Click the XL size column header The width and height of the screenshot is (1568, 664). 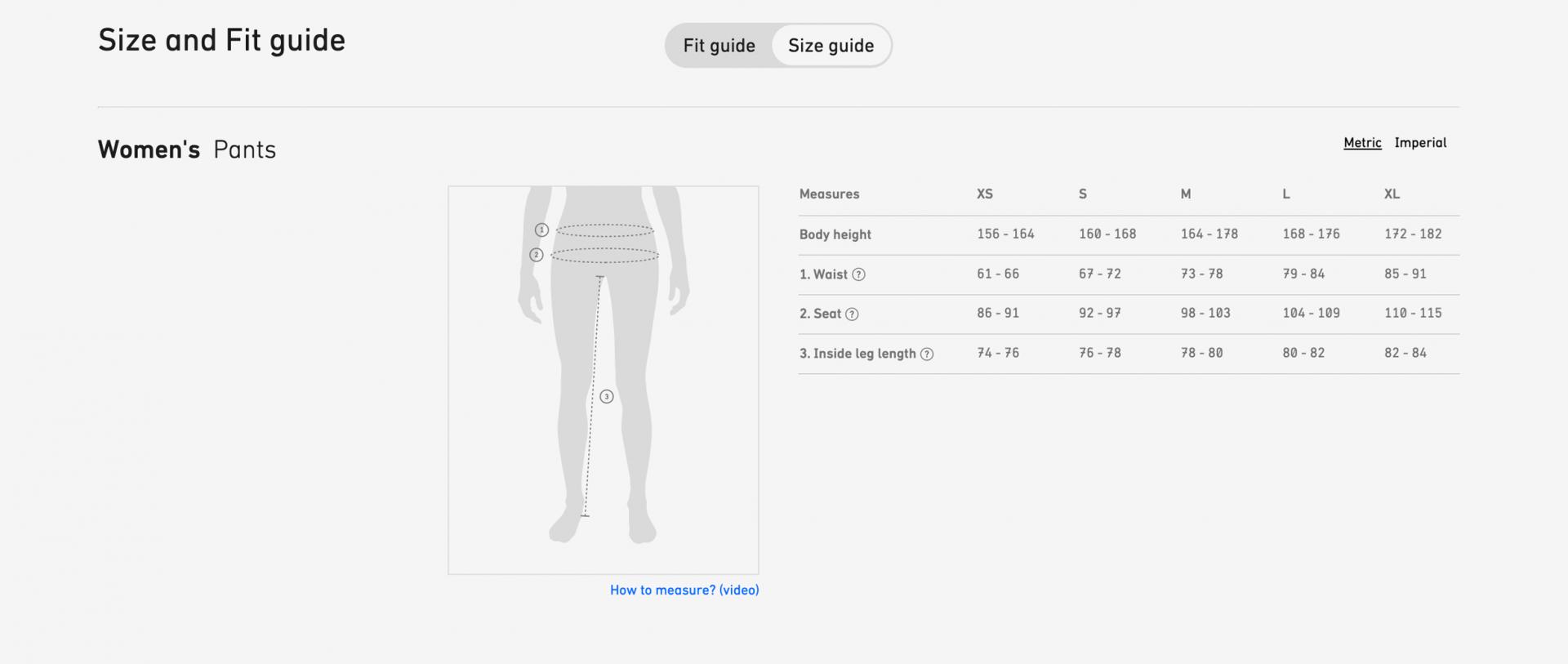point(1392,194)
